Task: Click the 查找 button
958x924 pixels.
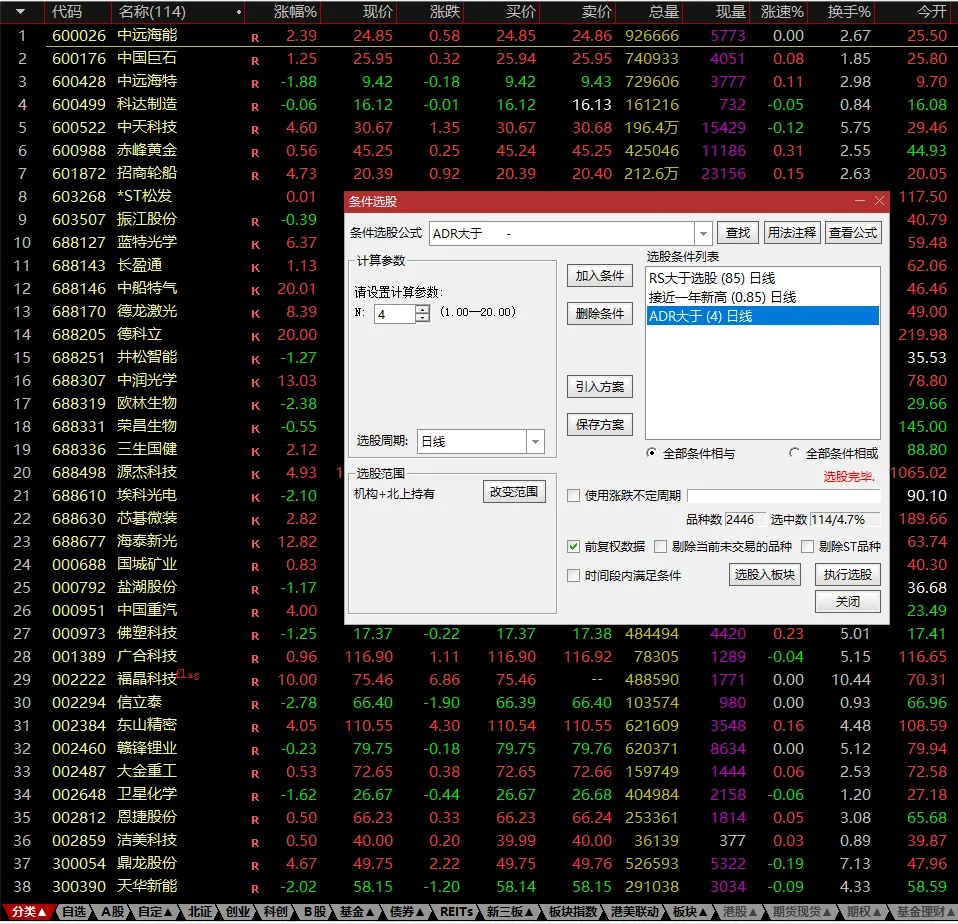Action: click(x=737, y=233)
